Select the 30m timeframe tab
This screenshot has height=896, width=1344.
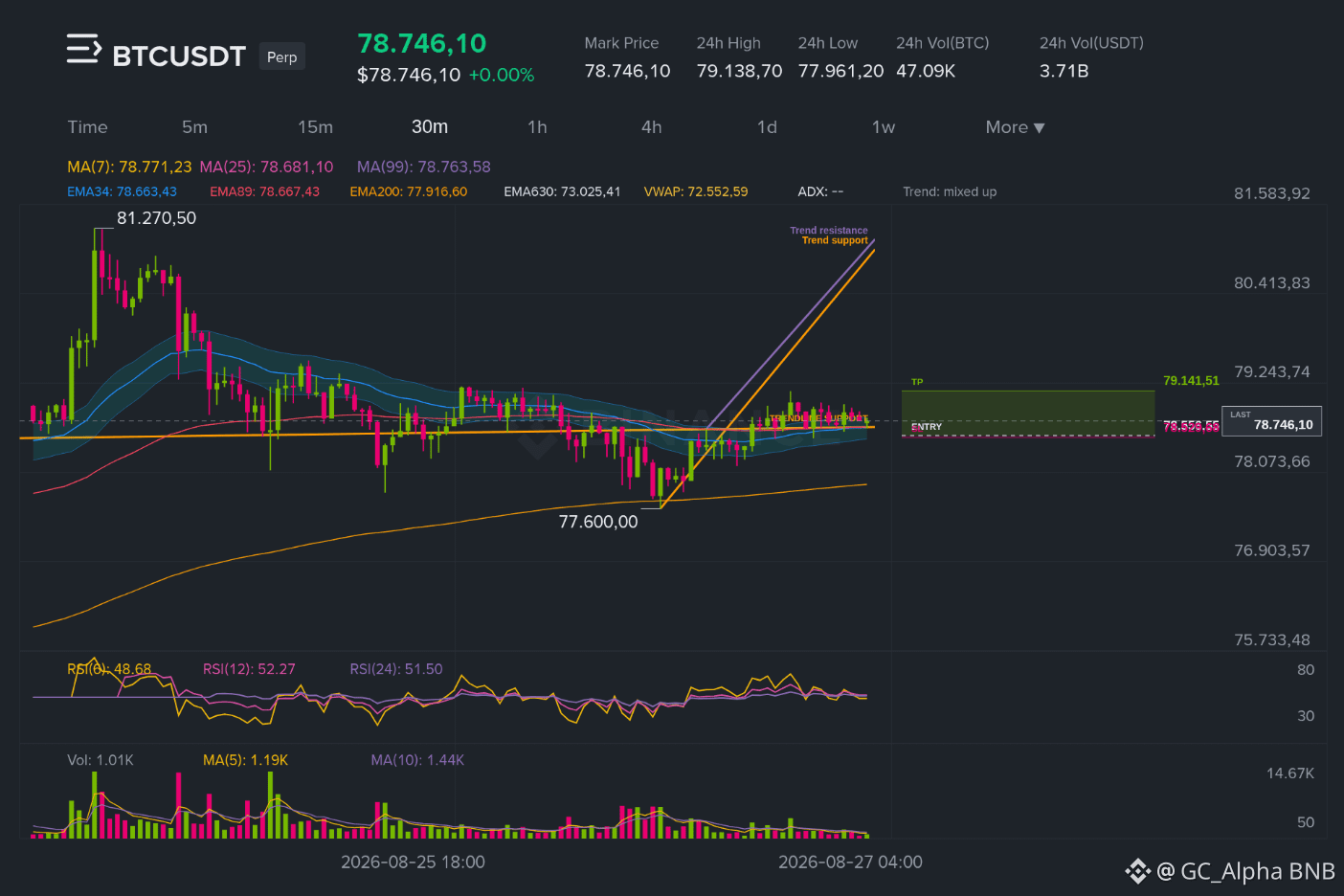(430, 127)
